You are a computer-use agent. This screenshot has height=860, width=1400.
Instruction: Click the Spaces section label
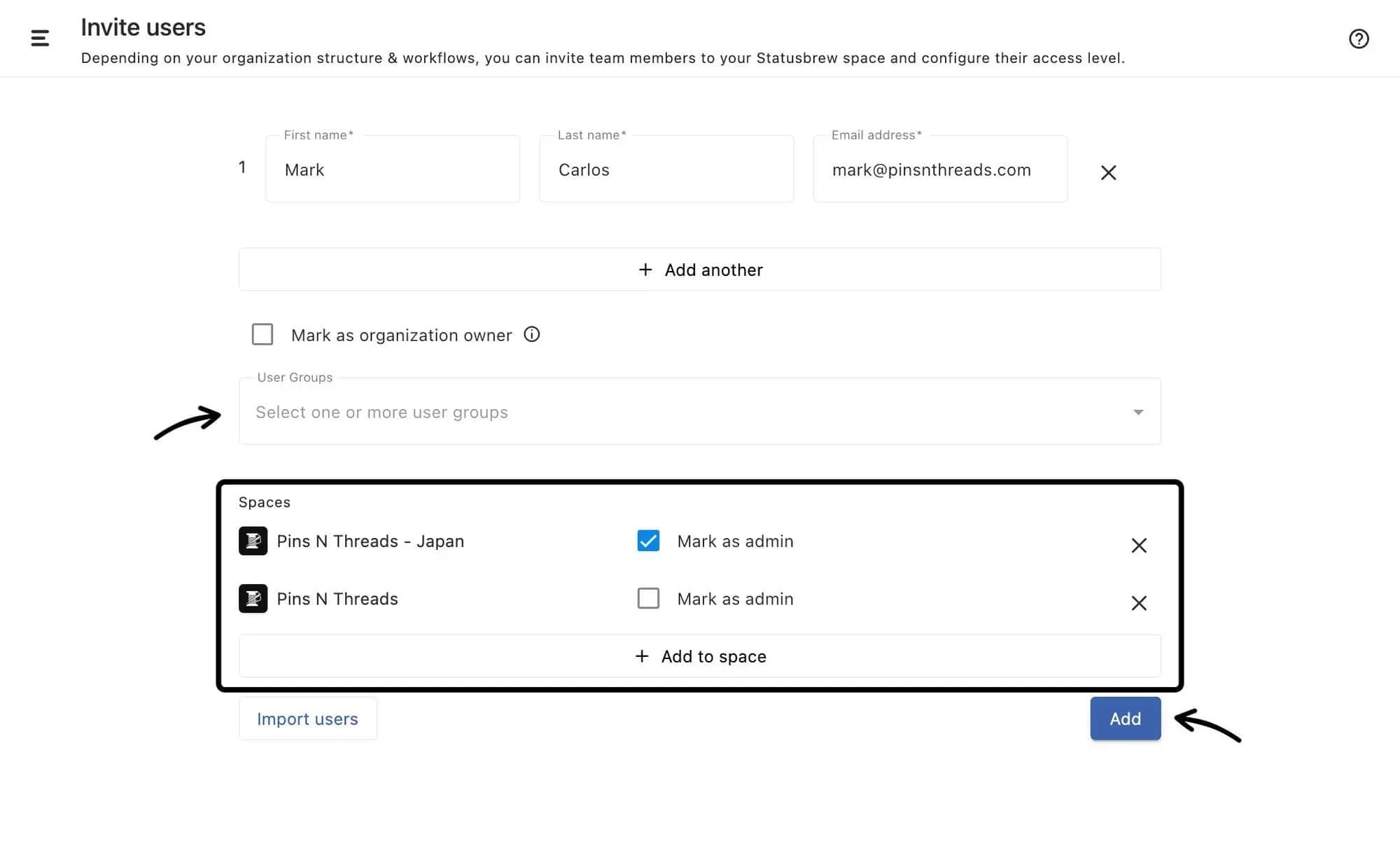pos(264,501)
